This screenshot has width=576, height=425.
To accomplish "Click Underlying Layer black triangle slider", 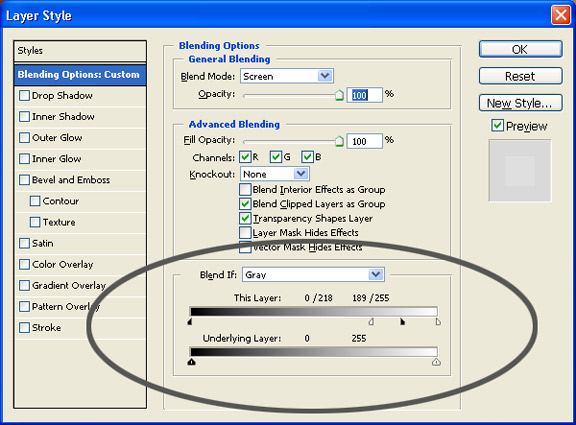I will (191, 362).
